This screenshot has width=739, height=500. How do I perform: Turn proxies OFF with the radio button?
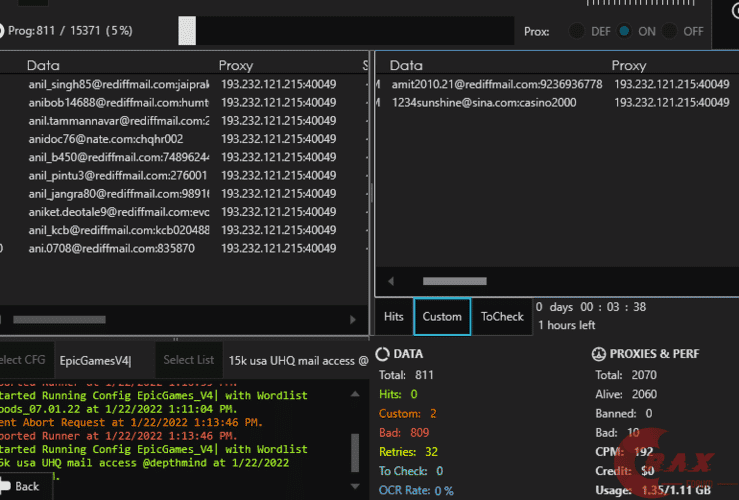(x=670, y=31)
